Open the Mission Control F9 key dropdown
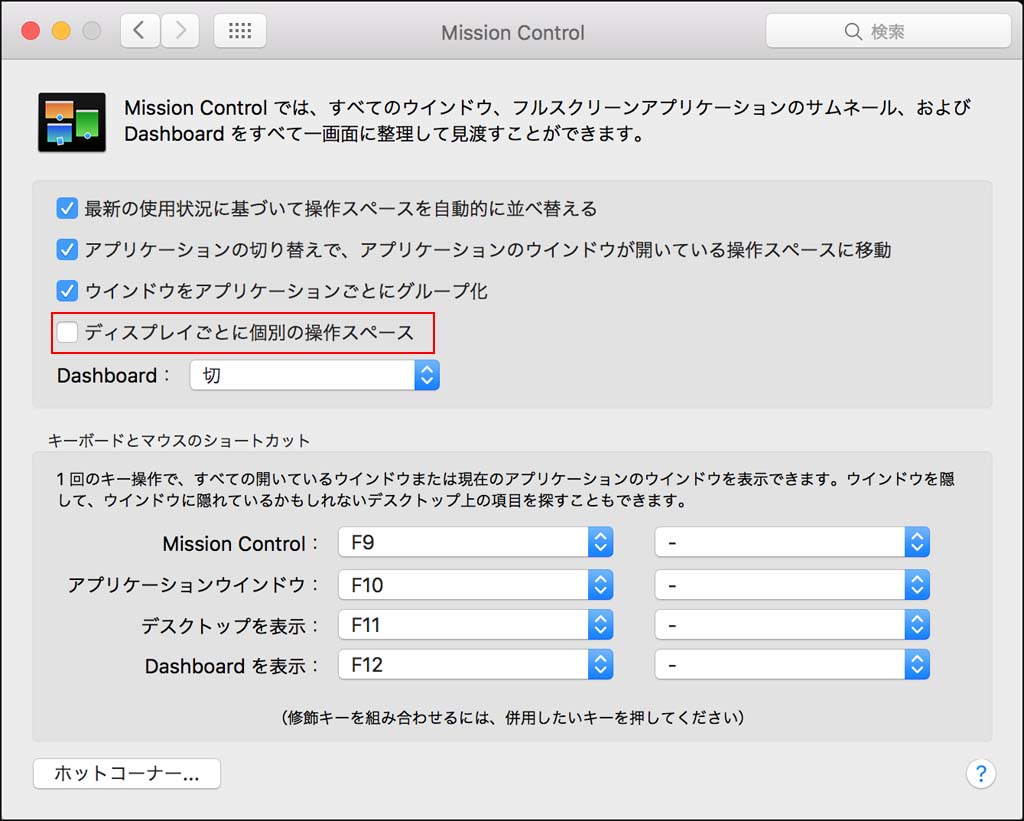This screenshot has height=821, width=1024. tap(475, 542)
